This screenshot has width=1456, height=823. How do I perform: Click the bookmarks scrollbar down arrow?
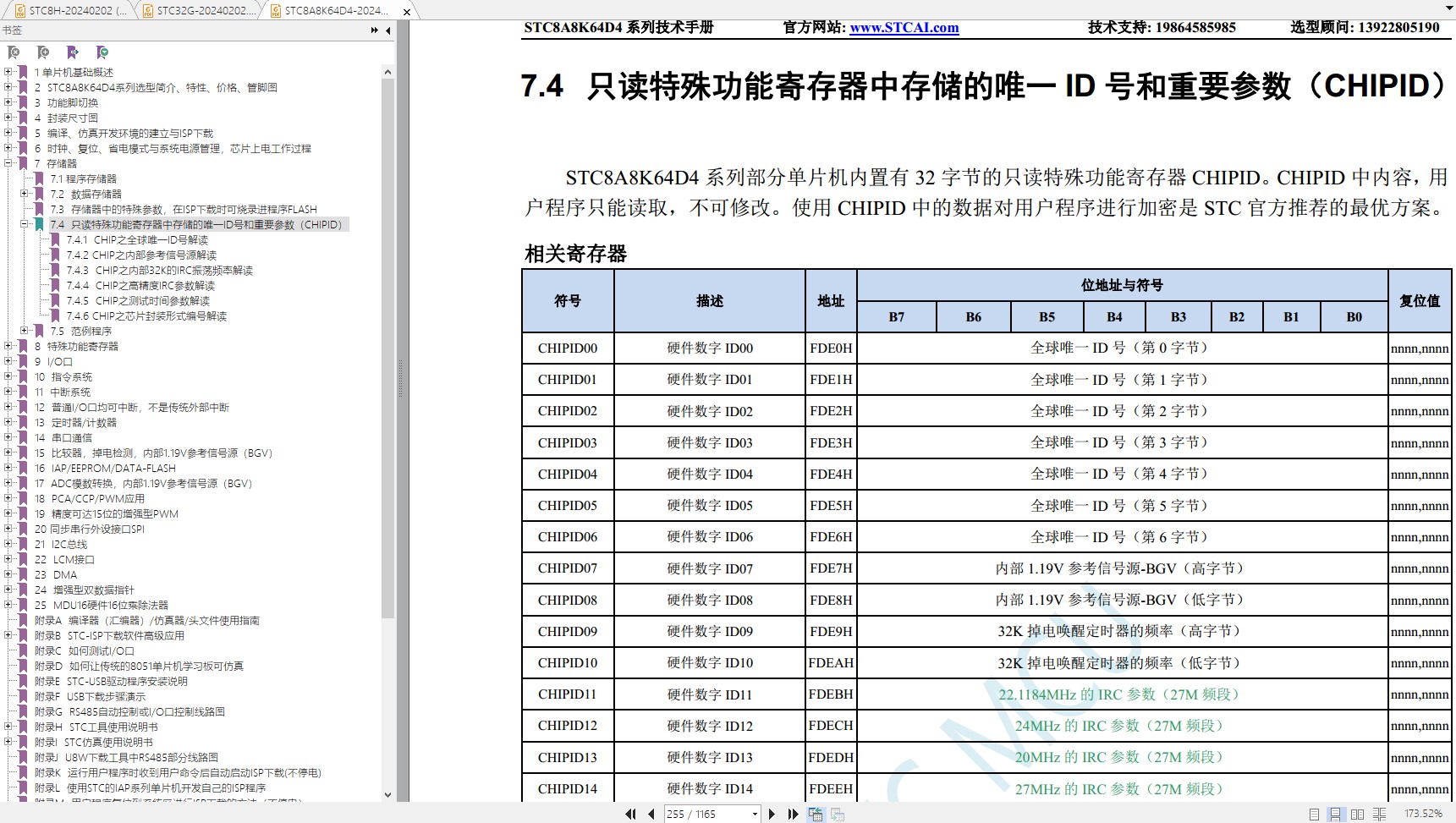point(387,795)
